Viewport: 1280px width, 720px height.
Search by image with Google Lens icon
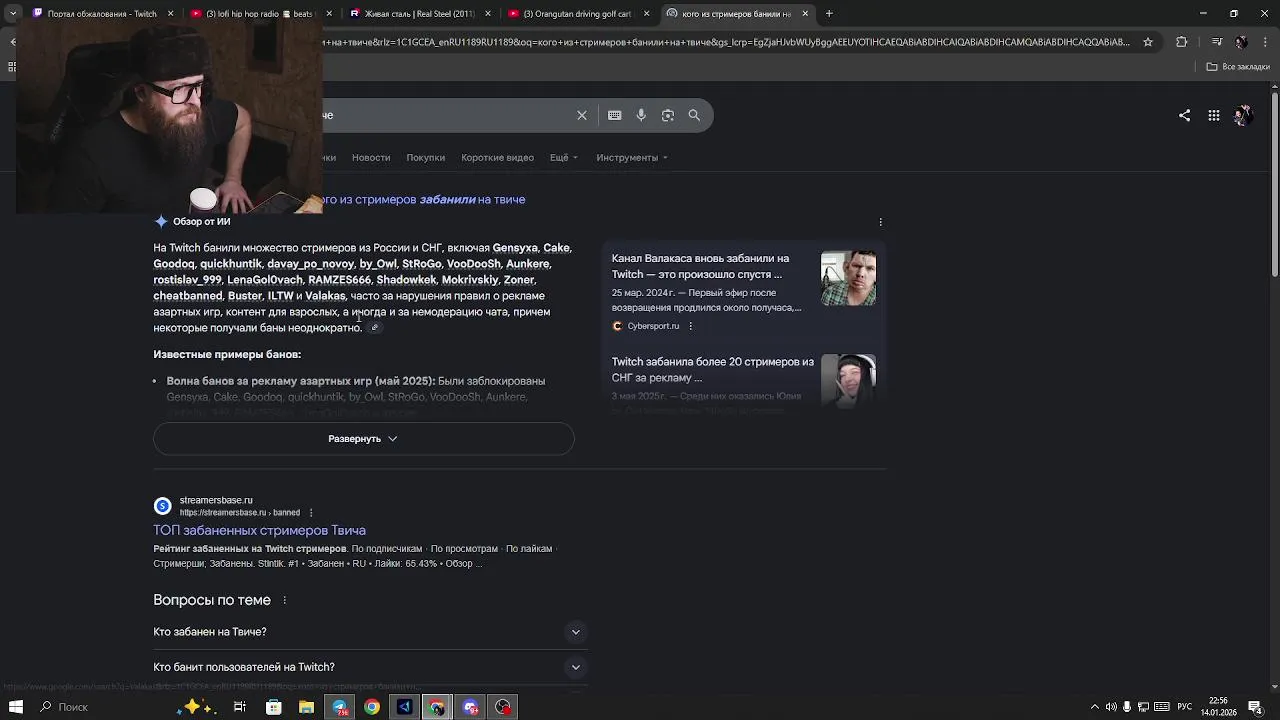(668, 115)
